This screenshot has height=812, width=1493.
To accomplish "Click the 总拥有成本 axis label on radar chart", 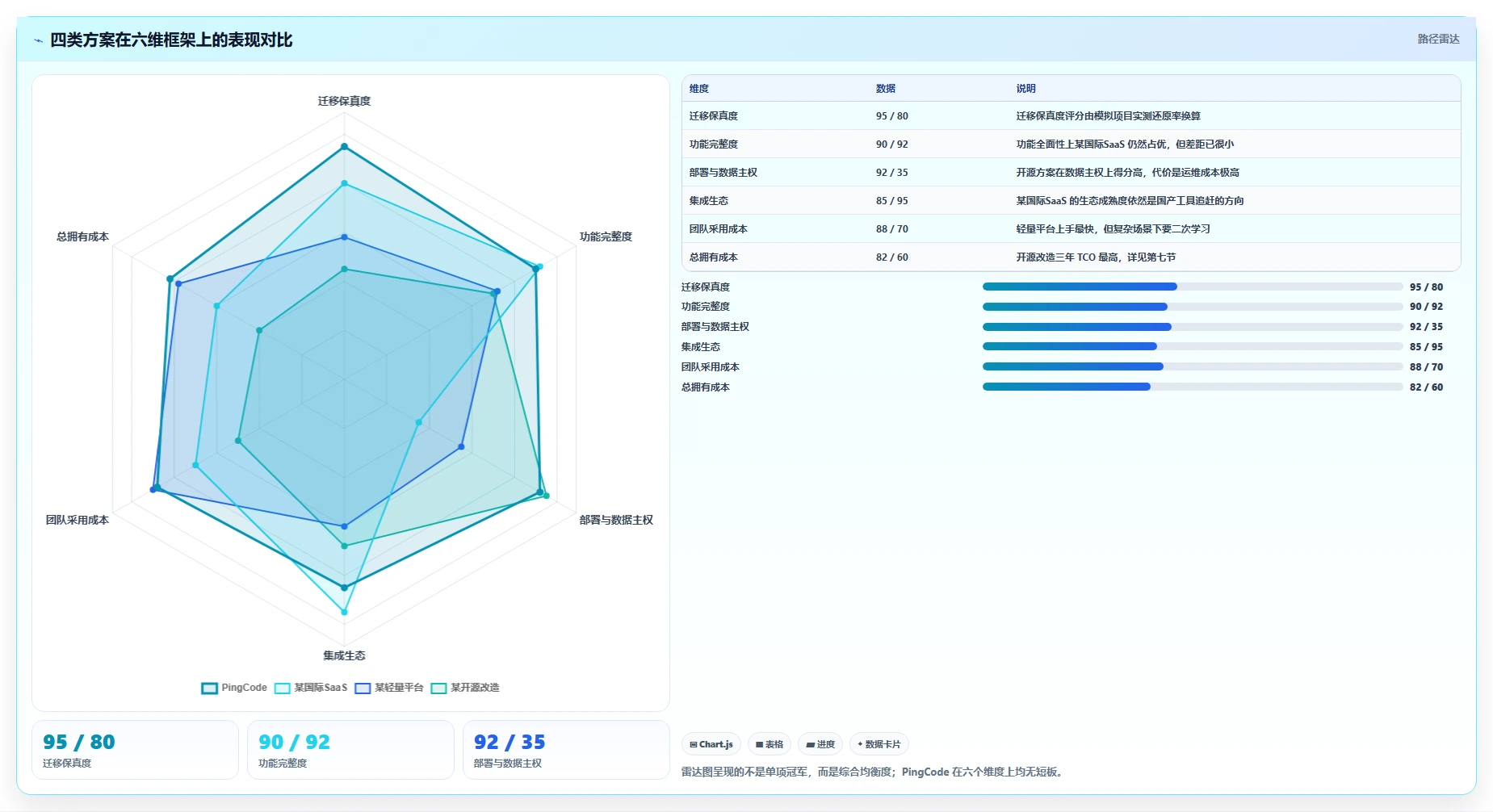I will pos(82,236).
